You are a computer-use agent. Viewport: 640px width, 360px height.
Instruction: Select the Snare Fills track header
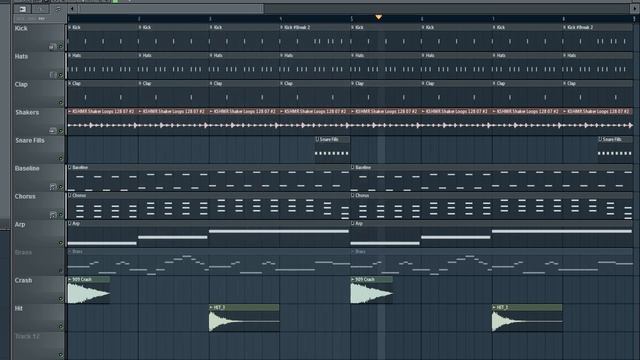tap(38, 149)
